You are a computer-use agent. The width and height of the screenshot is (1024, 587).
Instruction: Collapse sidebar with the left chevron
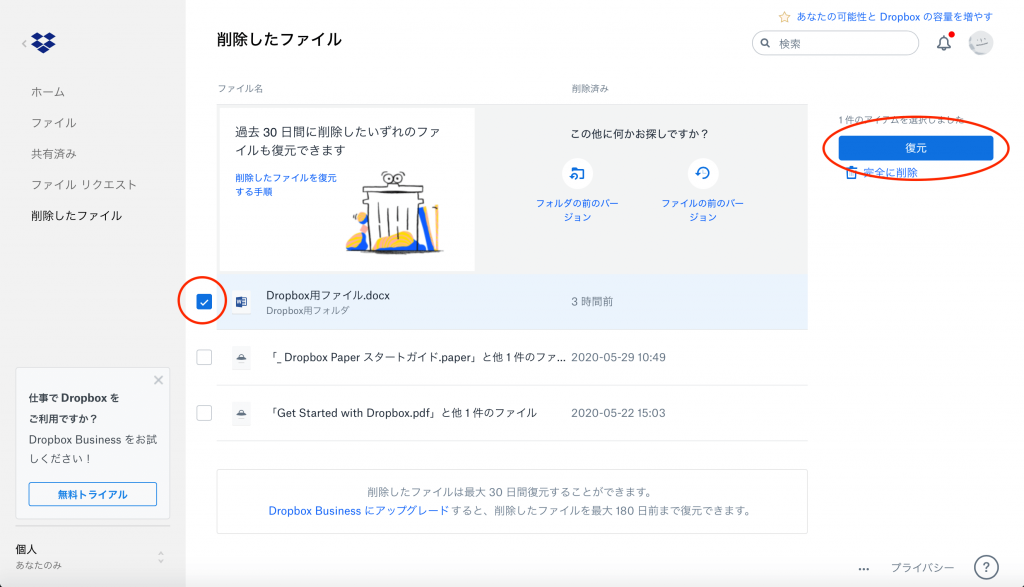tap(24, 44)
